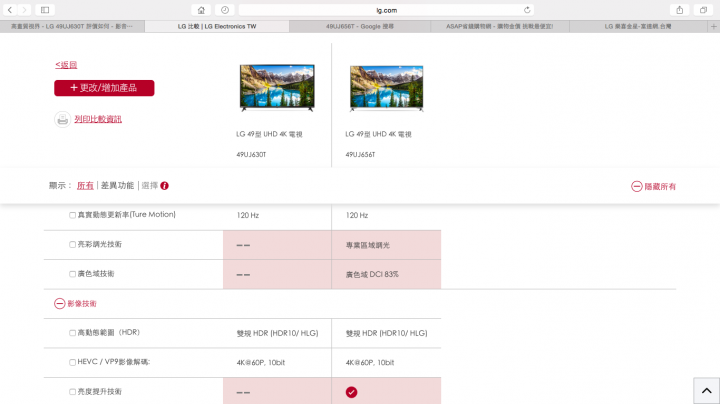
Task: Toggle the Safari sidebar icon
Action: [45, 10]
